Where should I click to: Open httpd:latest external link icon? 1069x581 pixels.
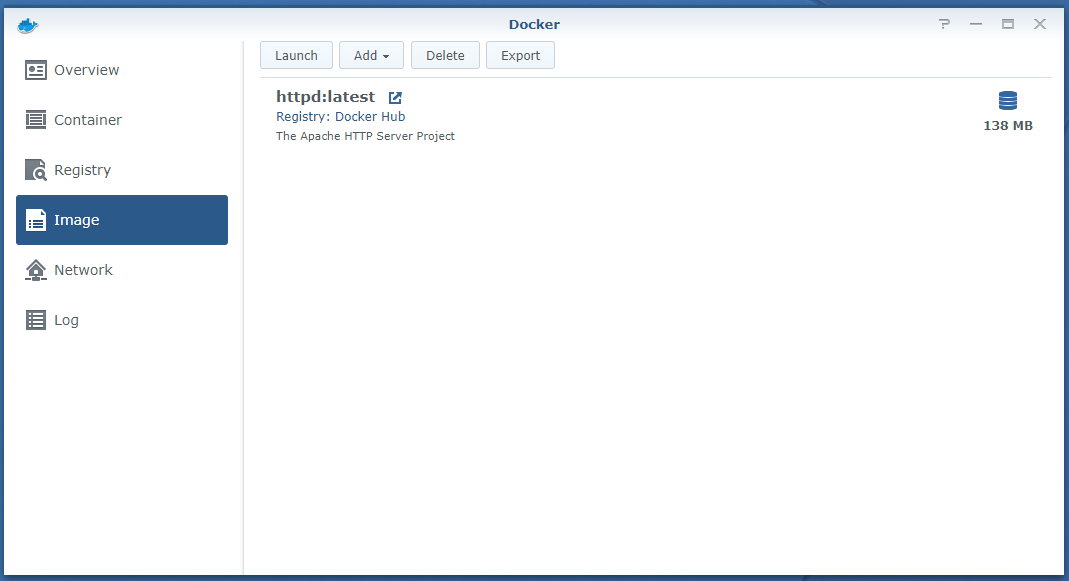395,98
